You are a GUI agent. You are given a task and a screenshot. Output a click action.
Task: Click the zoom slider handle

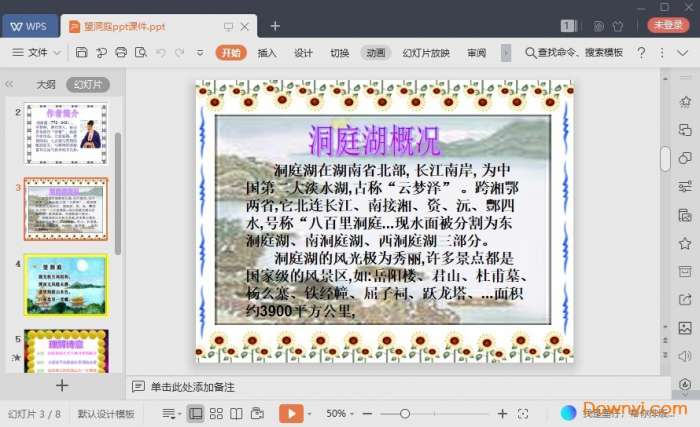coord(405,414)
